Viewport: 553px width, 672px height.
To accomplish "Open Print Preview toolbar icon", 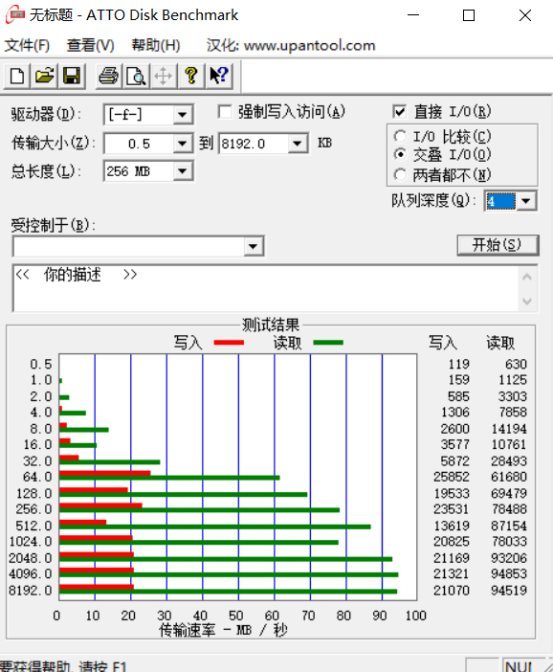I will 136,76.
